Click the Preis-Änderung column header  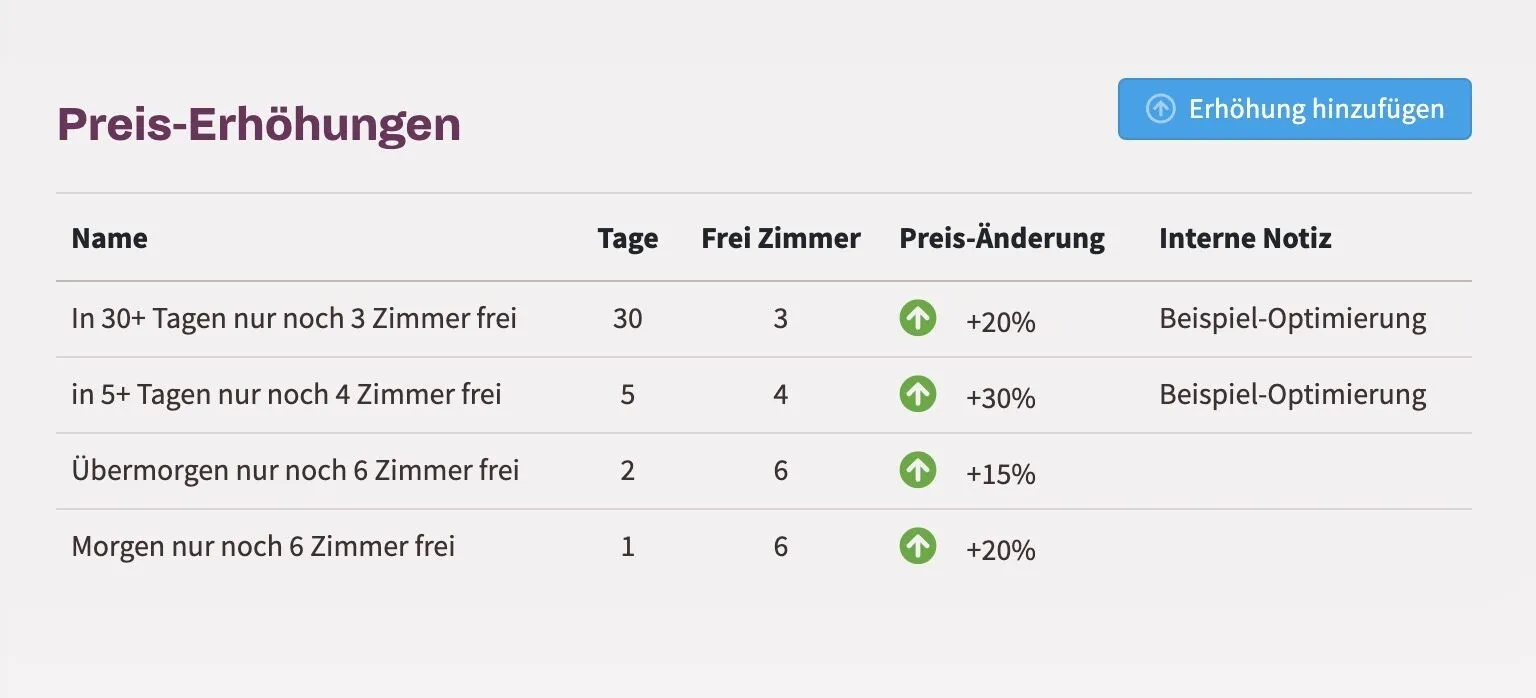click(x=1002, y=238)
